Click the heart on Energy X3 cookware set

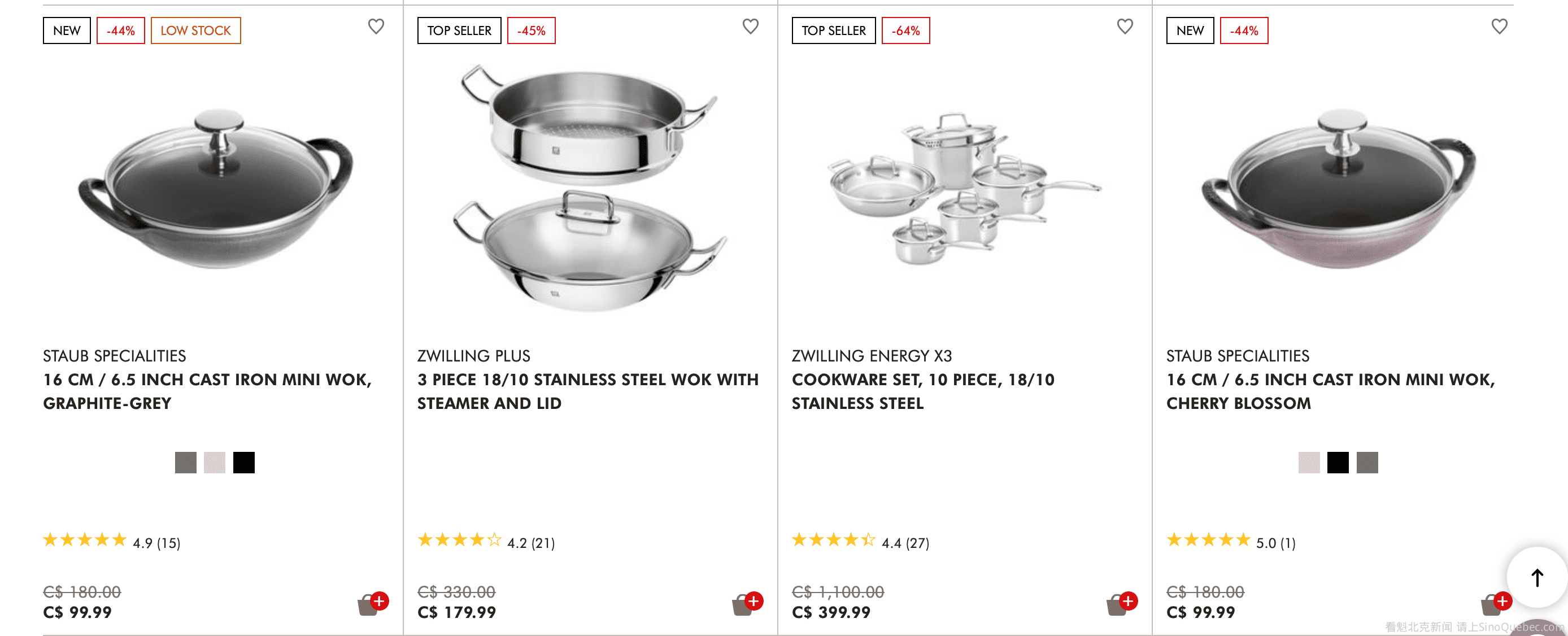point(1124,26)
